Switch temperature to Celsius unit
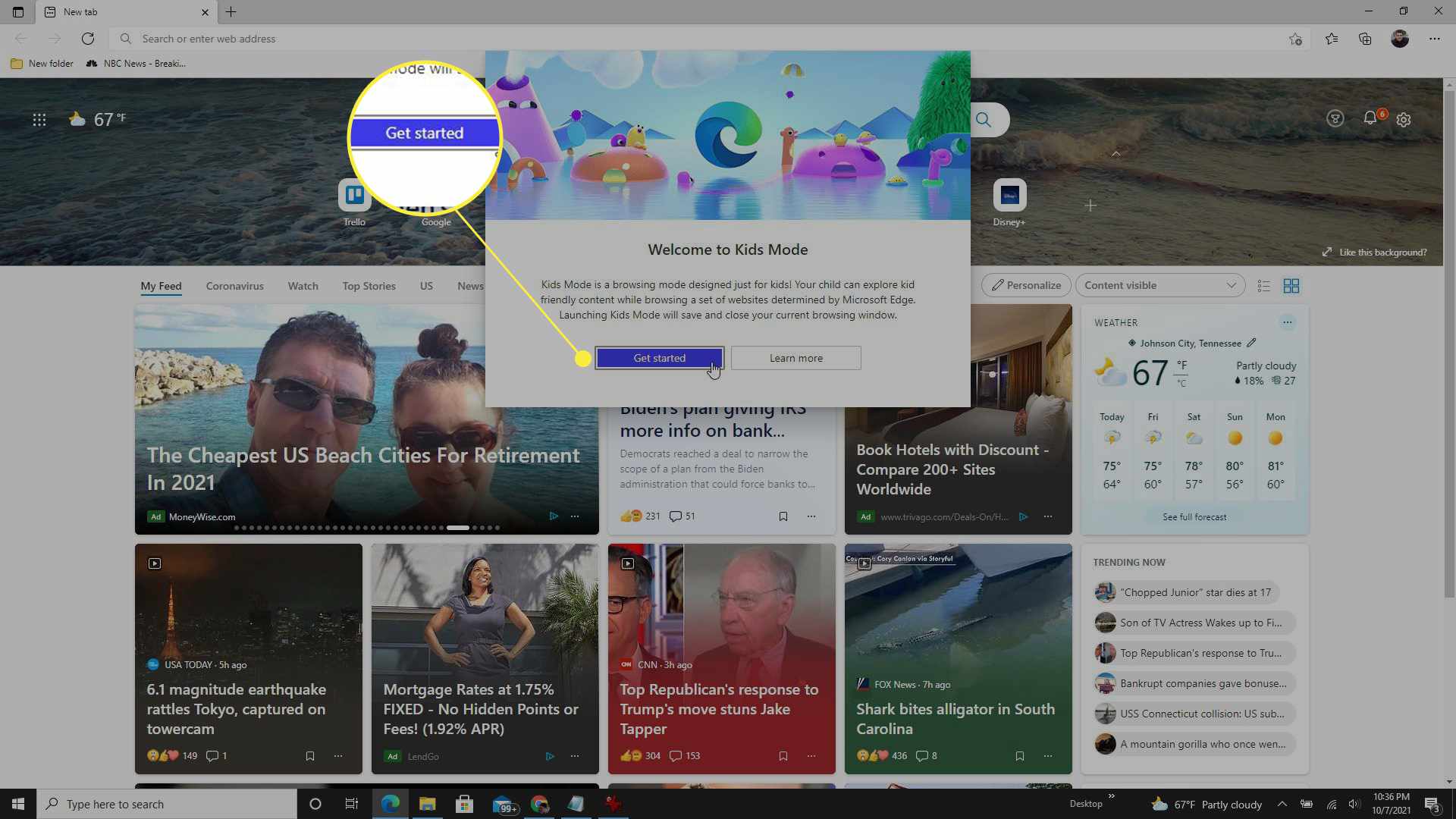1456x819 pixels. tap(1181, 384)
